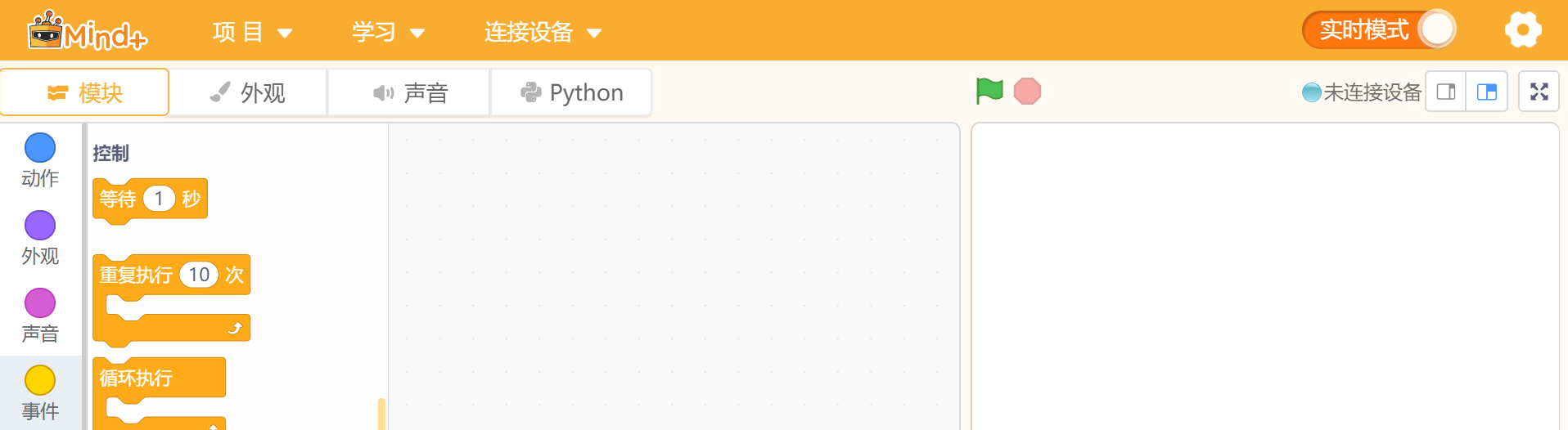Image resolution: width=1568 pixels, height=430 pixels.
Task: Open the 项目 dropdown menu
Action: click(x=251, y=32)
